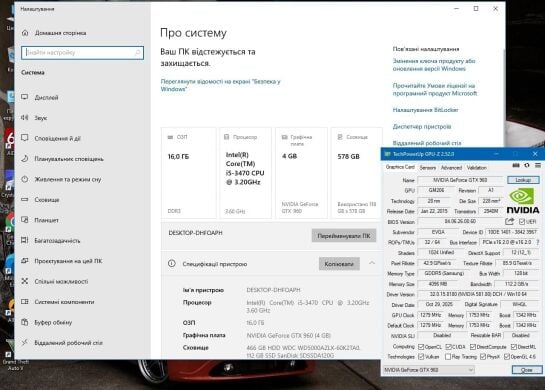Open the NVIDIA GeForce GTX 960 GPU dropdown
Screen dimensions: 545x390
429,370
